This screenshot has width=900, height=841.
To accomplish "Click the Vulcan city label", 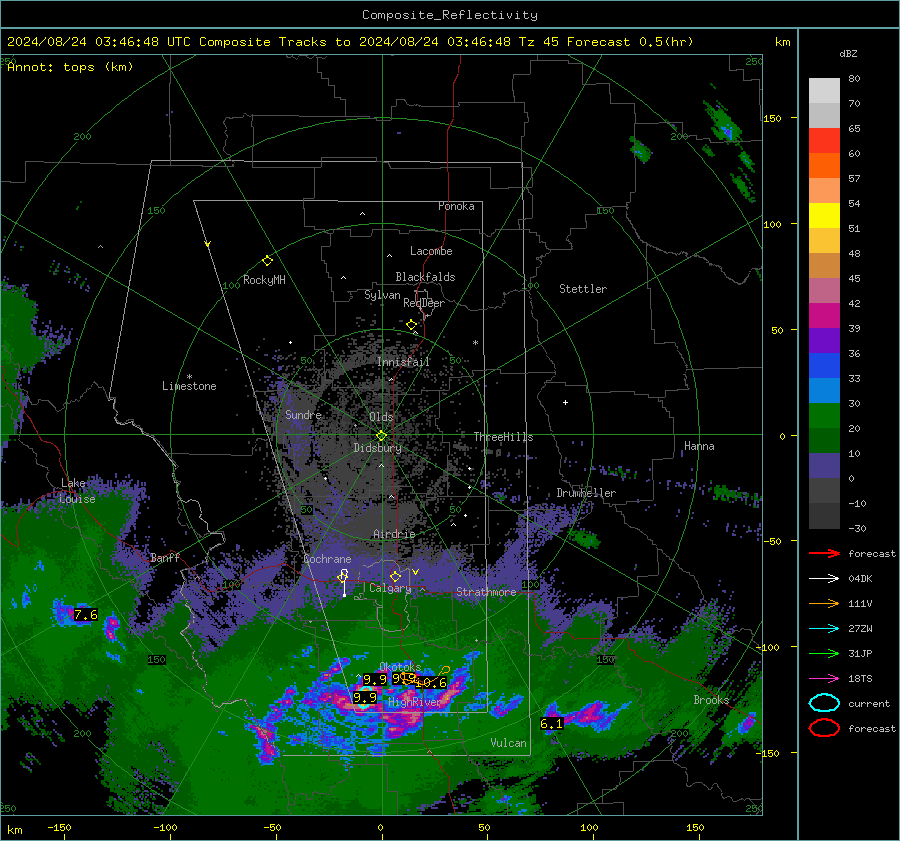I will coord(509,743).
